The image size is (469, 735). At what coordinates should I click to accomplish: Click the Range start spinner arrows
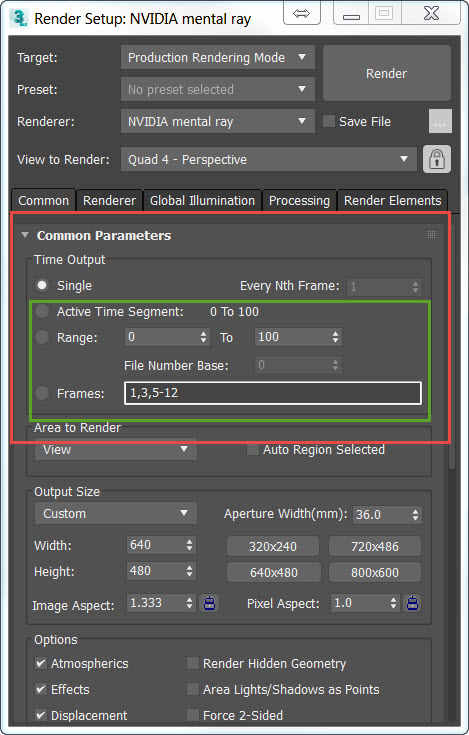[203, 337]
